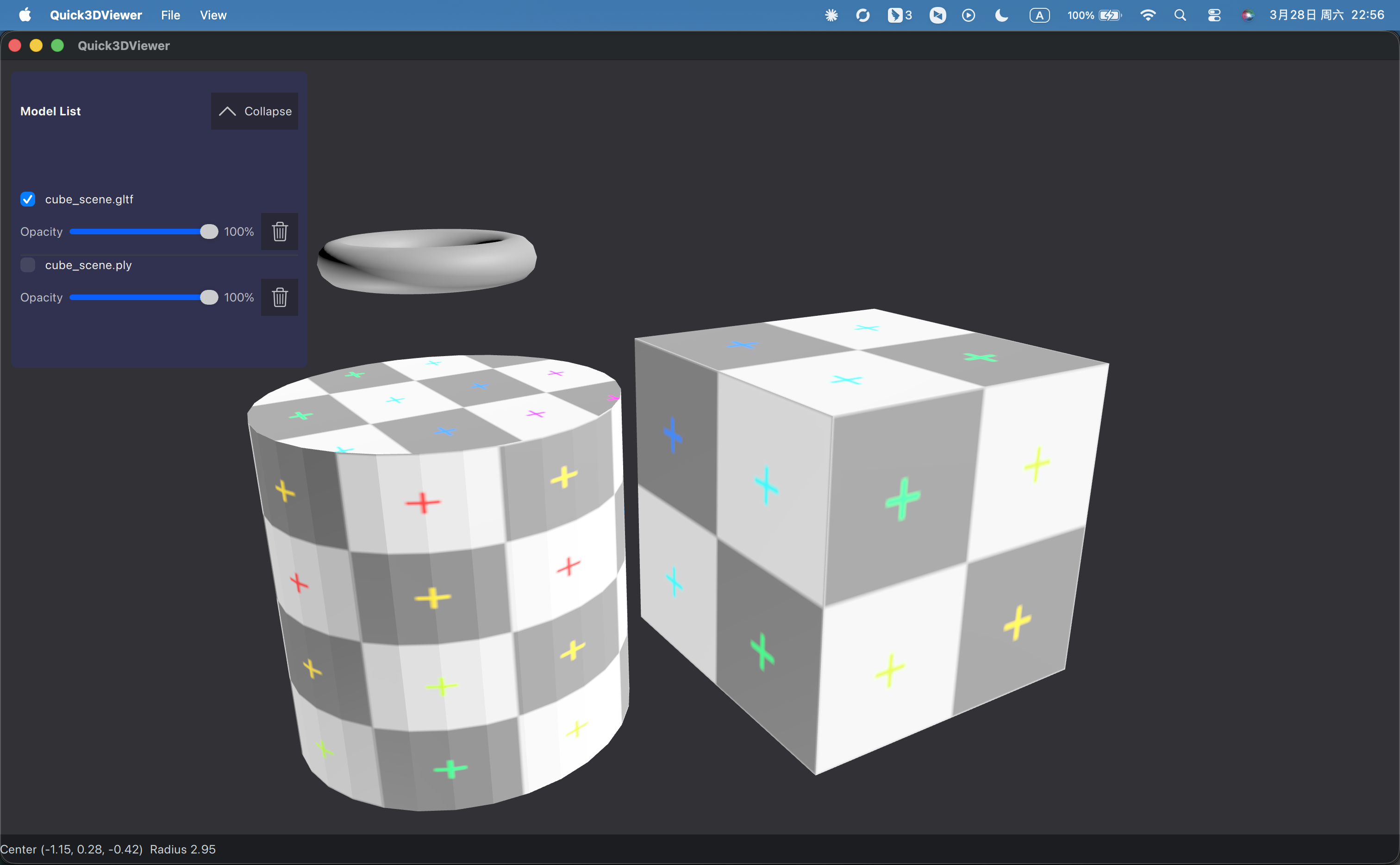Click the Radius 2.95 status text
Viewport: 1400px width, 865px height.
182,849
